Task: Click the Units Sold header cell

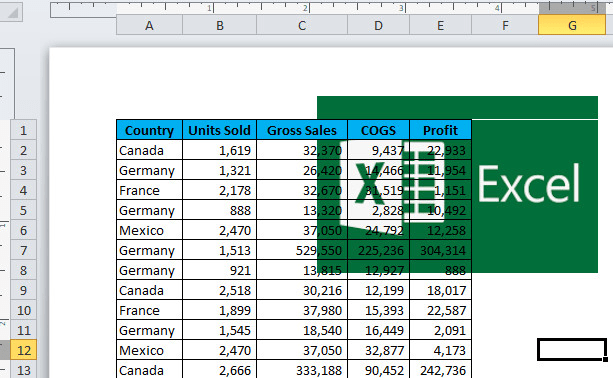Action: (x=219, y=130)
